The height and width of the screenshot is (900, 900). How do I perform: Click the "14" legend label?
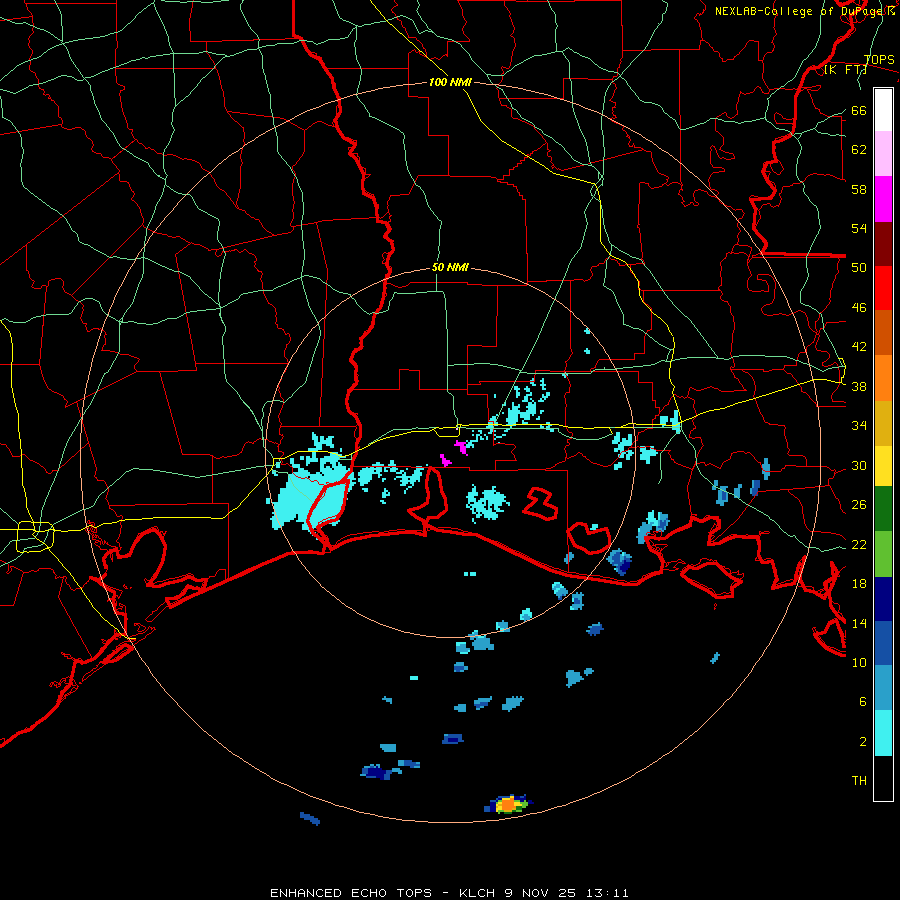859,623
